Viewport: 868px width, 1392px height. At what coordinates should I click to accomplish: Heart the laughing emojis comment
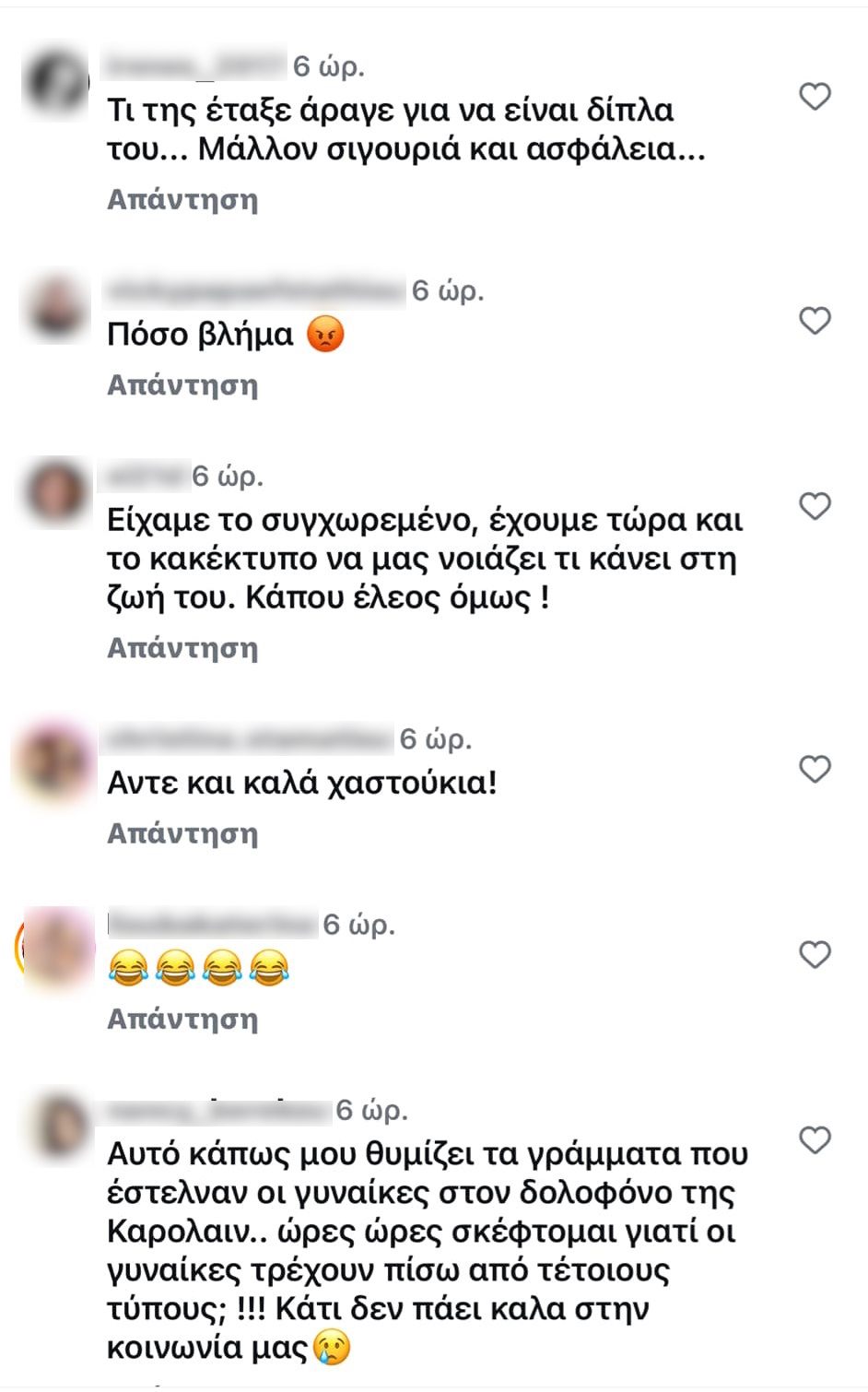click(815, 954)
